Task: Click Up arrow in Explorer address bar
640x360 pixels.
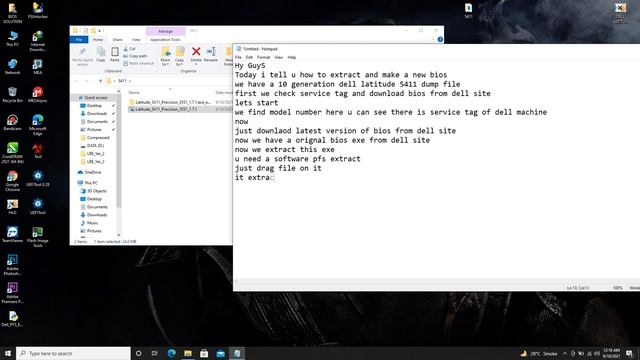Action: point(100,81)
